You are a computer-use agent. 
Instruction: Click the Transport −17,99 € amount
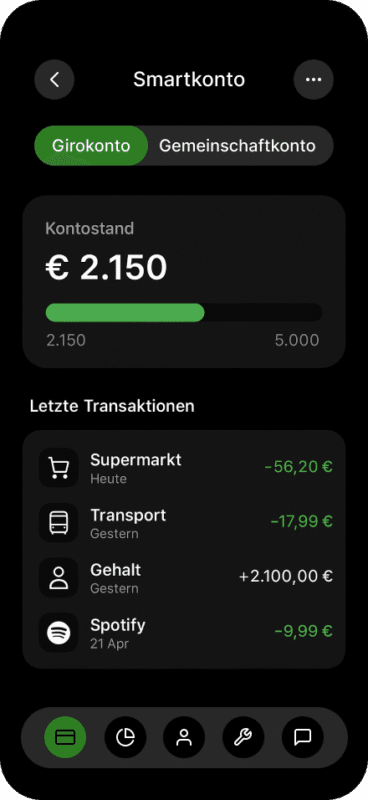click(302, 521)
